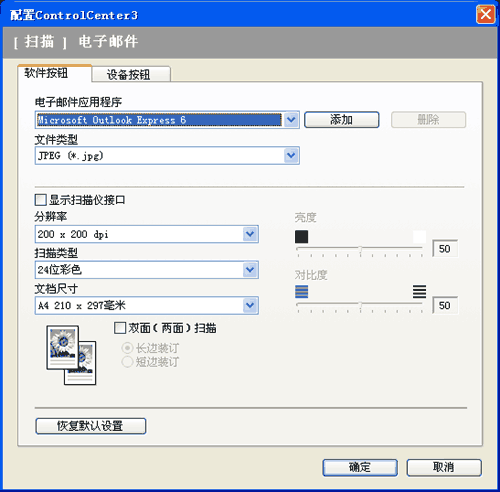Toggle the 双面(两面)扫描 checkbox
The height and width of the screenshot is (492, 500).
[120, 328]
